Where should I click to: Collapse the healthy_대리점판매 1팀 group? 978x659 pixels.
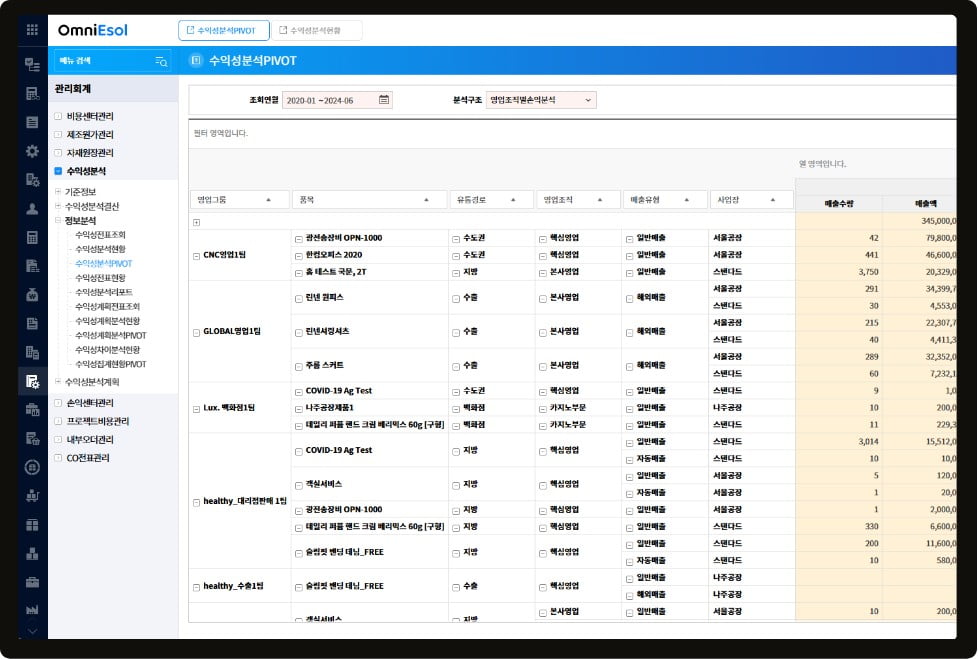(x=196, y=503)
